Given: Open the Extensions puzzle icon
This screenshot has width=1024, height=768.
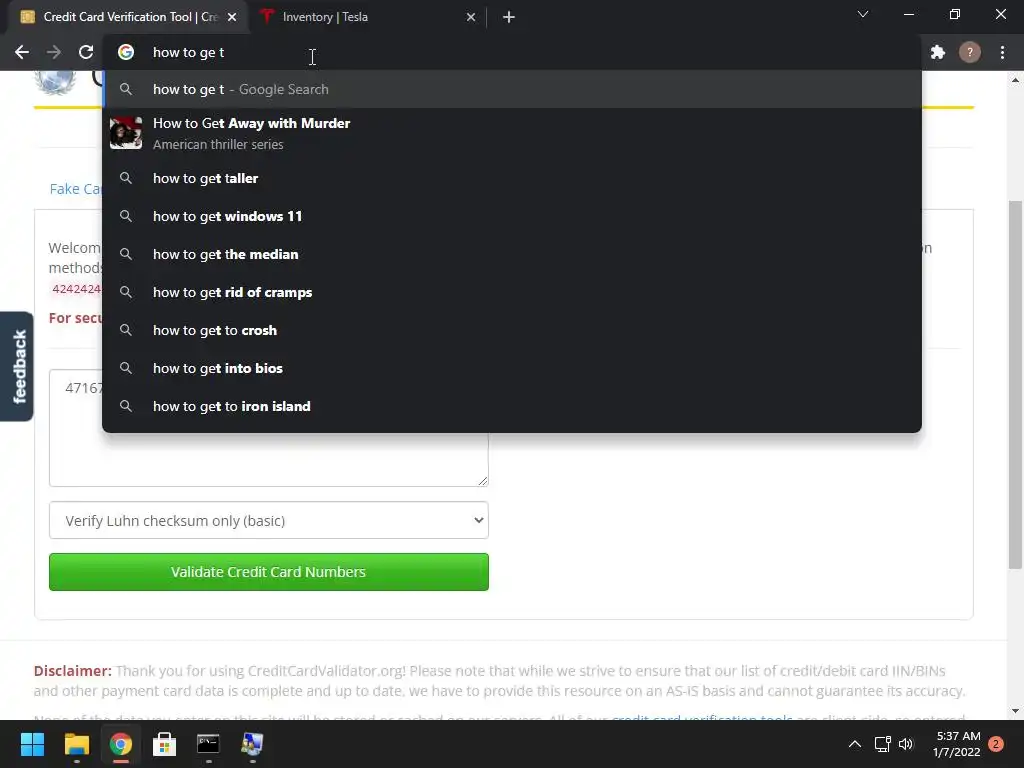Looking at the screenshot, I should coord(938,52).
